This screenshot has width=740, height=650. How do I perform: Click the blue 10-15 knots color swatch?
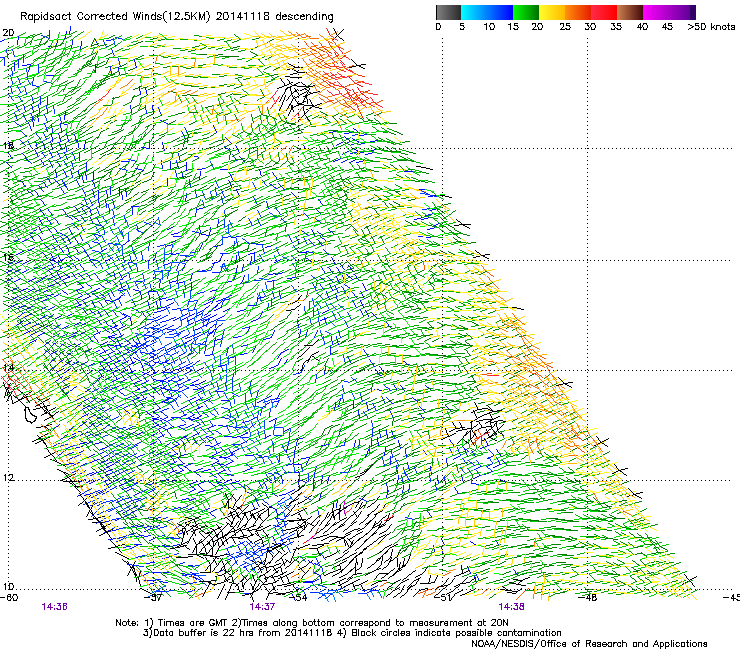500,12
